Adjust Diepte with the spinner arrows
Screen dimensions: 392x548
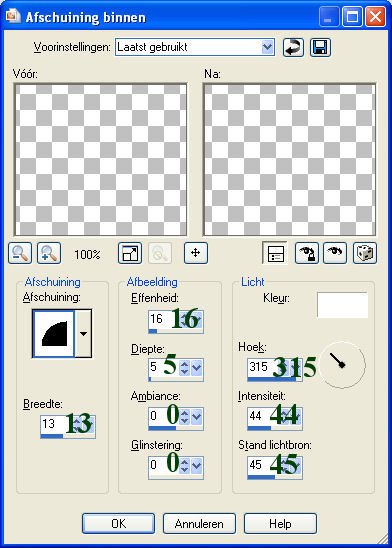click(184, 368)
